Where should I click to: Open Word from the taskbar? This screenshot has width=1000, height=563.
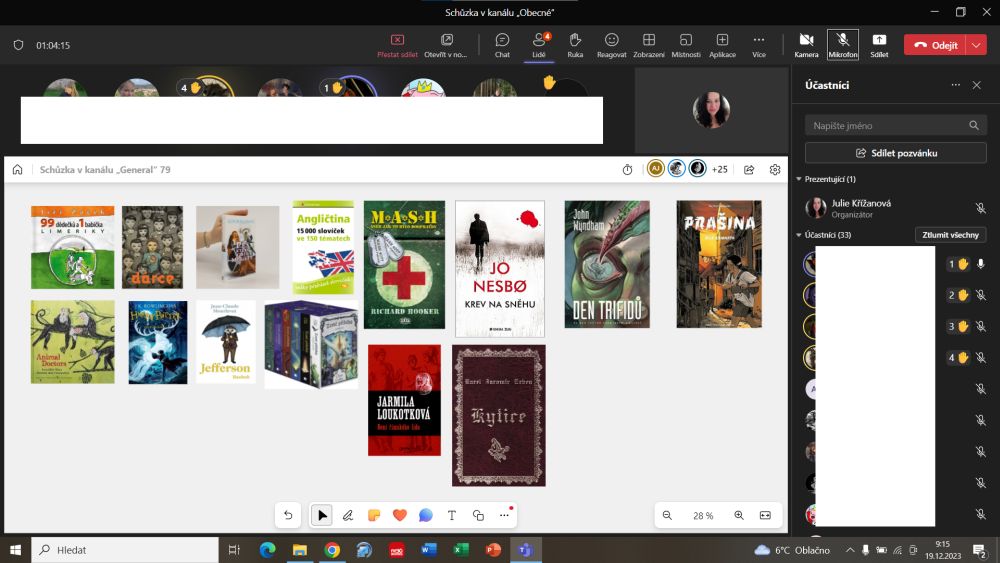point(429,550)
